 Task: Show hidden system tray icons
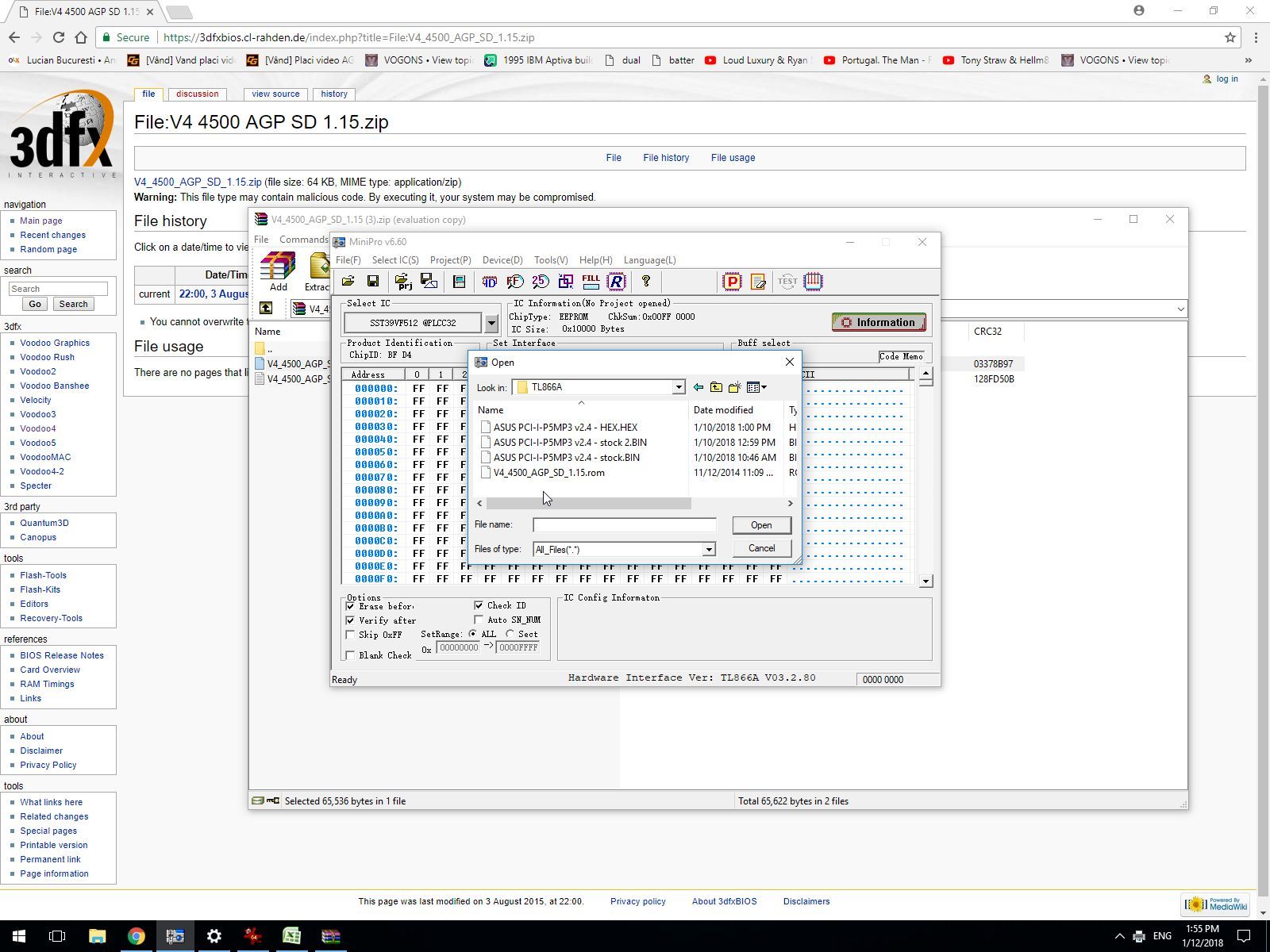pos(1119,936)
